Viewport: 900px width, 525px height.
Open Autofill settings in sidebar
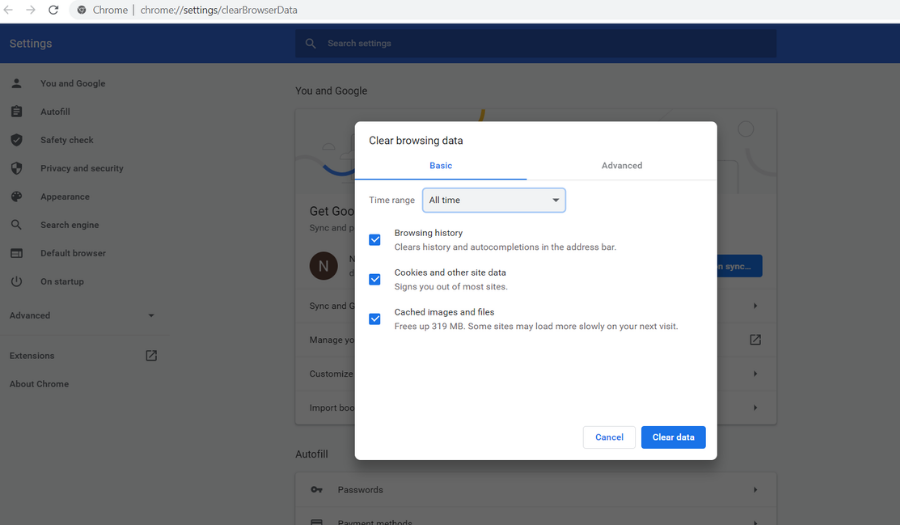(x=55, y=111)
